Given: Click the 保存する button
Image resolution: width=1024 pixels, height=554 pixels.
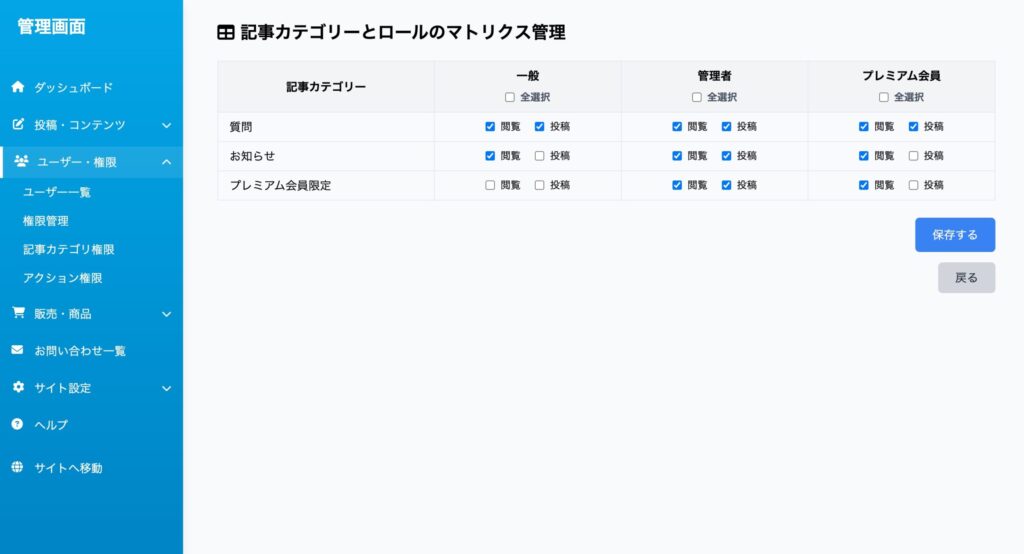Looking at the screenshot, I should (x=955, y=235).
